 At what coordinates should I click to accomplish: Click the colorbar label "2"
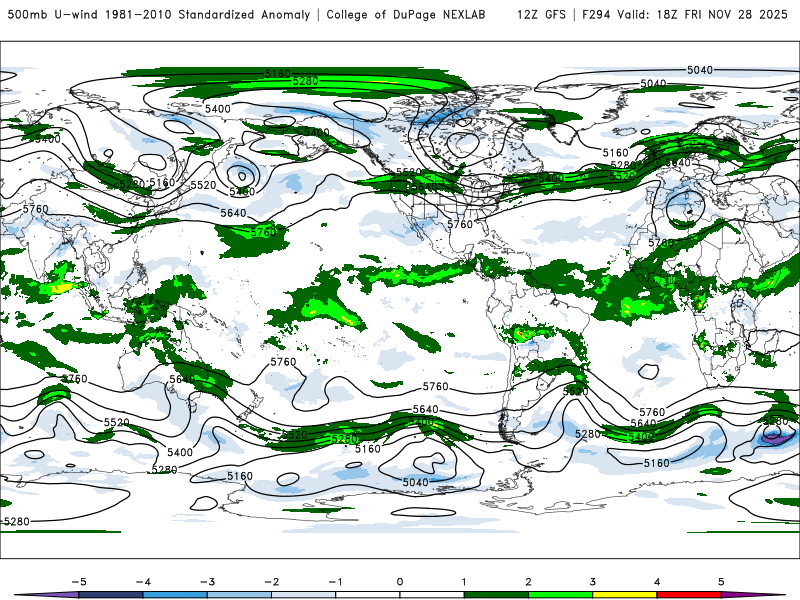(x=529, y=582)
